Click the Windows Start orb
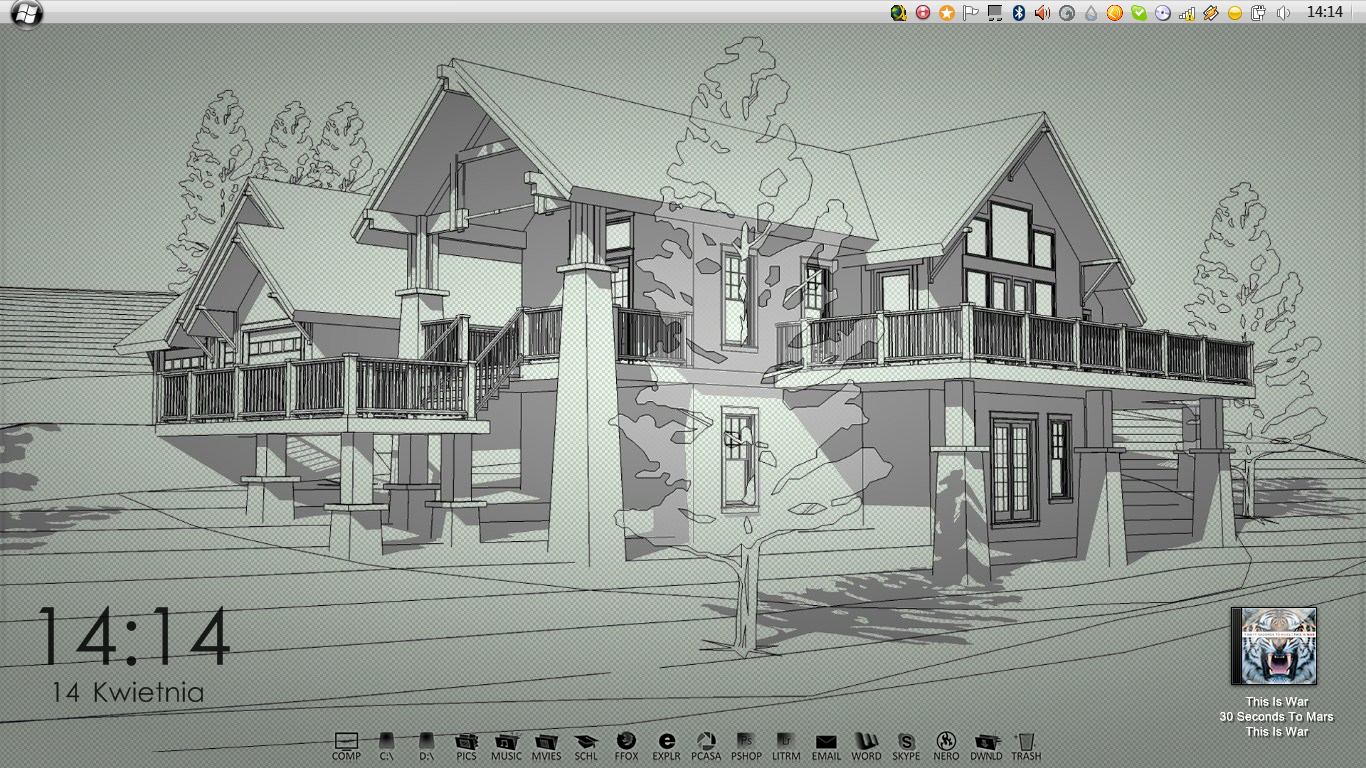The image size is (1366, 768). [27, 12]
